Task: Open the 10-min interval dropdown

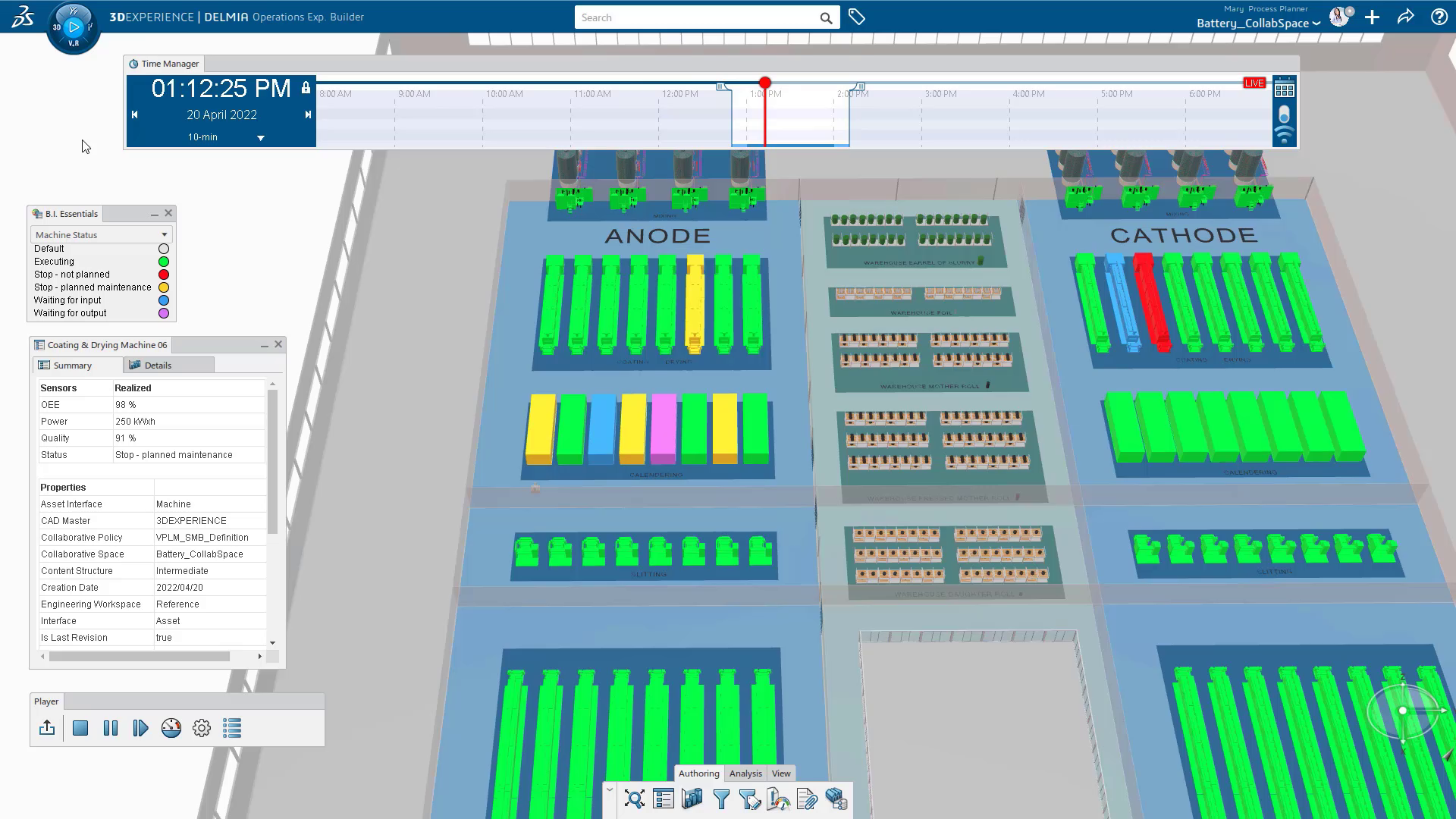Action: point(260,138)
